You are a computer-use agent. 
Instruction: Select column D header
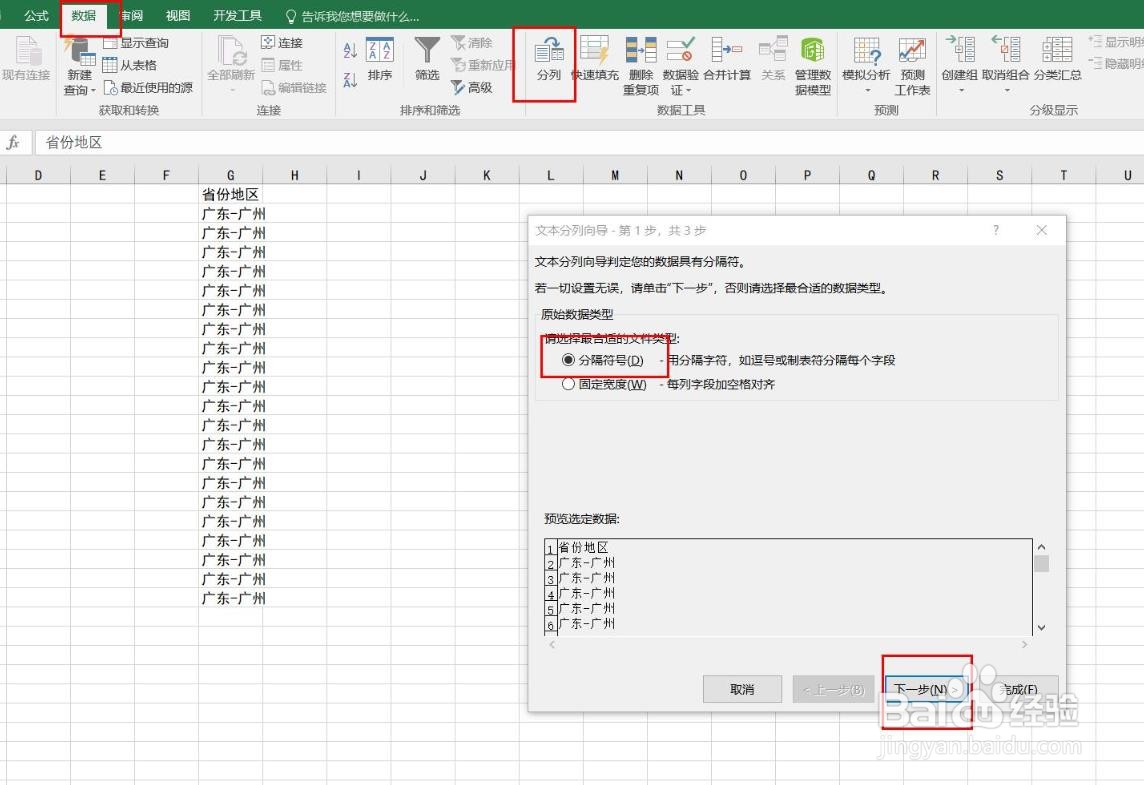[38, 175]
